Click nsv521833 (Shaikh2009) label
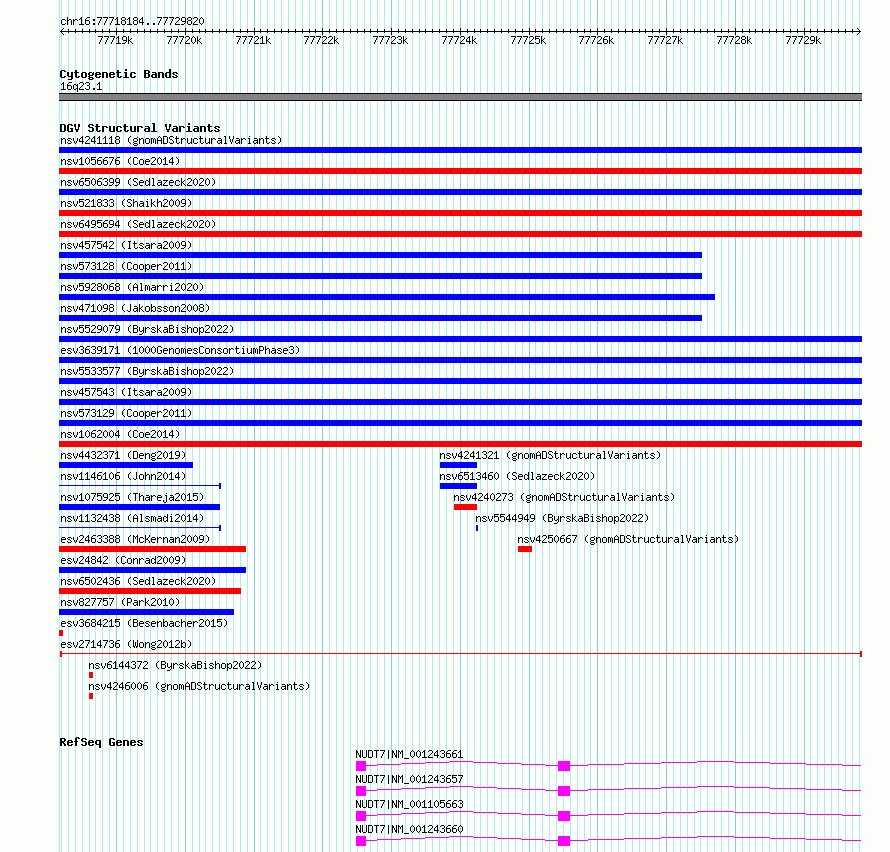This screenshot has height=852, width=890. click(126, 203)
